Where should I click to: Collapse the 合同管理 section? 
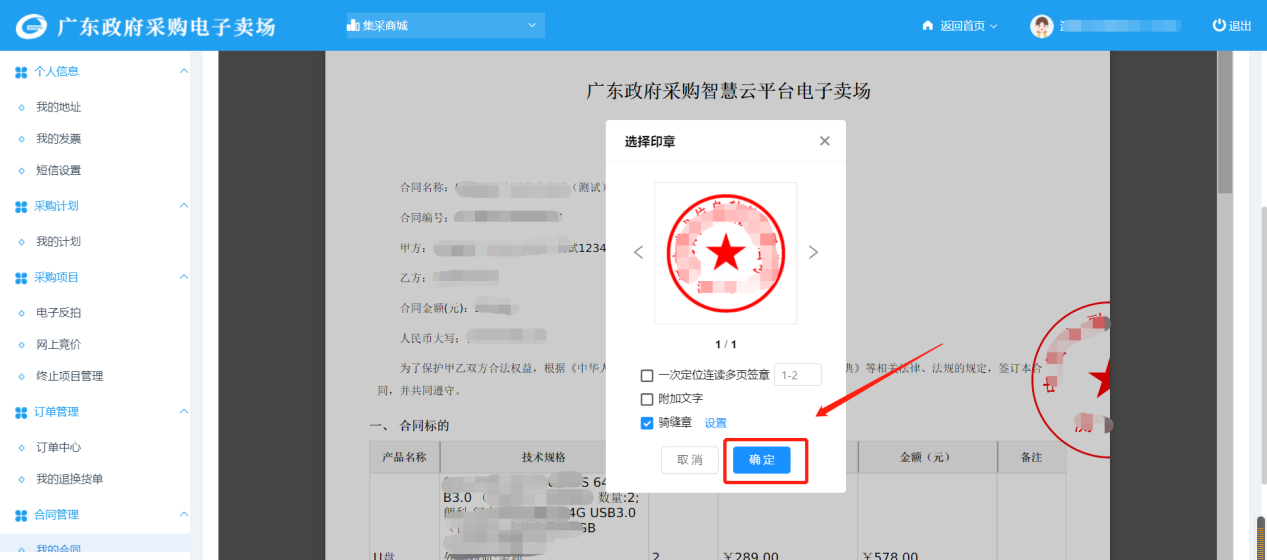(x=183, y=514)
